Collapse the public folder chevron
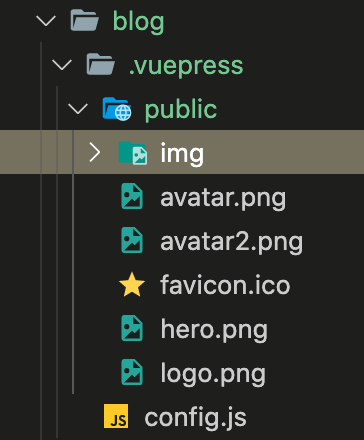The image size is (364, 440). [78, 109]
